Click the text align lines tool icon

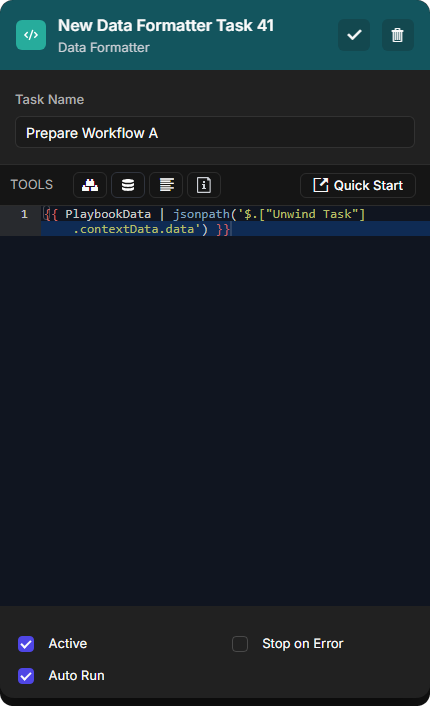(x=166, y=185)
